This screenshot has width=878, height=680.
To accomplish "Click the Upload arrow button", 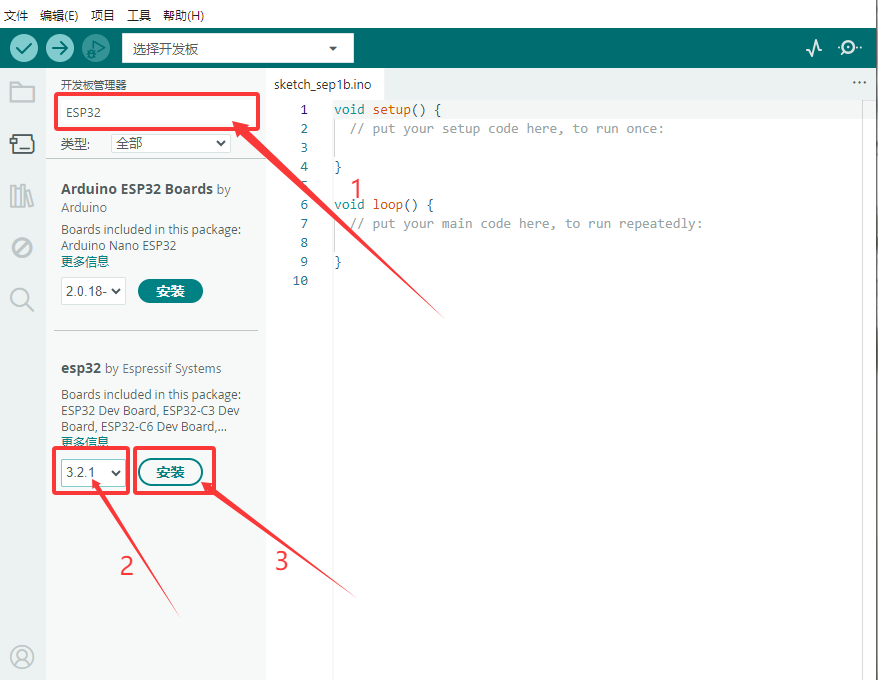I will pyautogui.click(x=60, y=48).
